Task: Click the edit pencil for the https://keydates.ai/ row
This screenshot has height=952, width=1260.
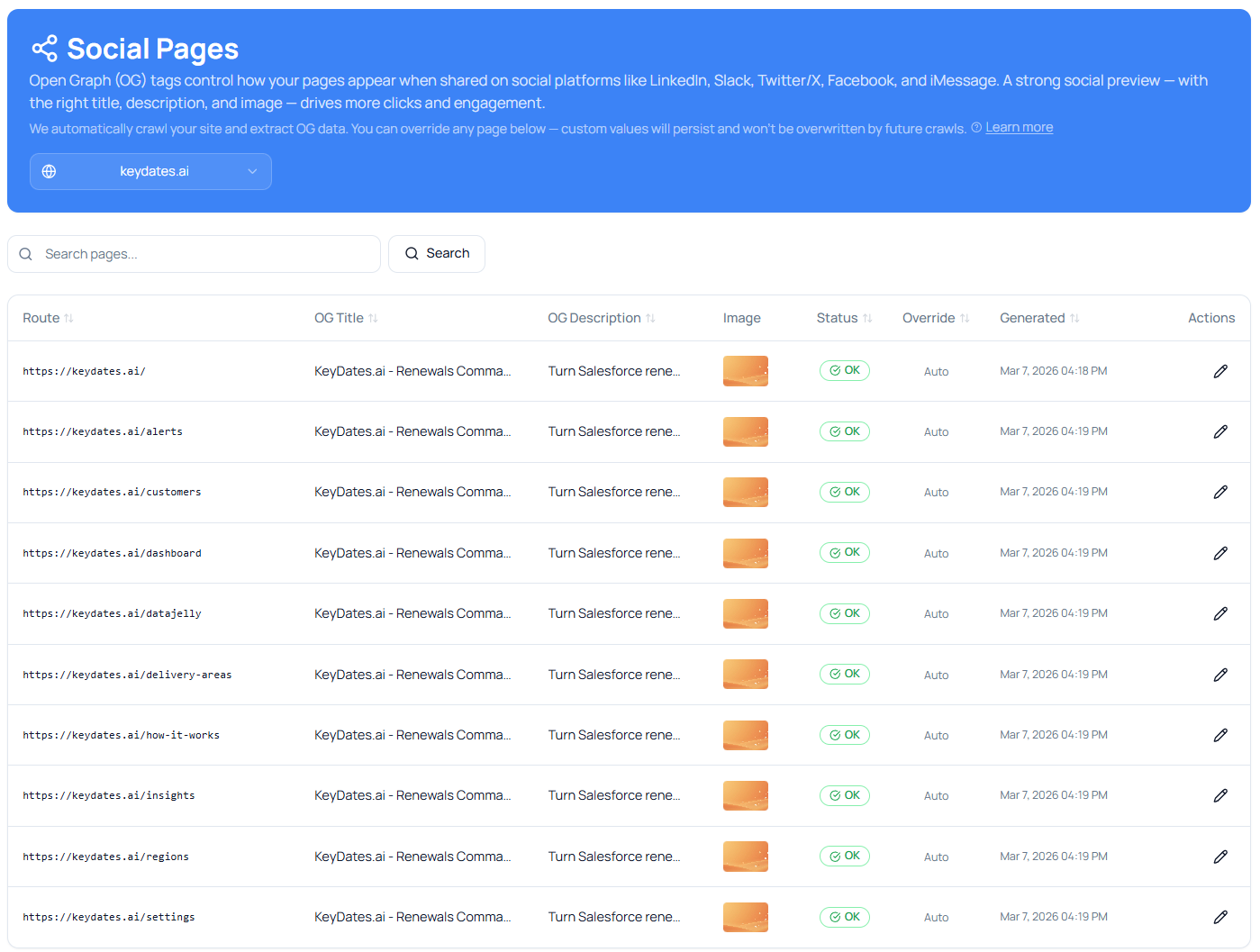Action: [1220, 371]
